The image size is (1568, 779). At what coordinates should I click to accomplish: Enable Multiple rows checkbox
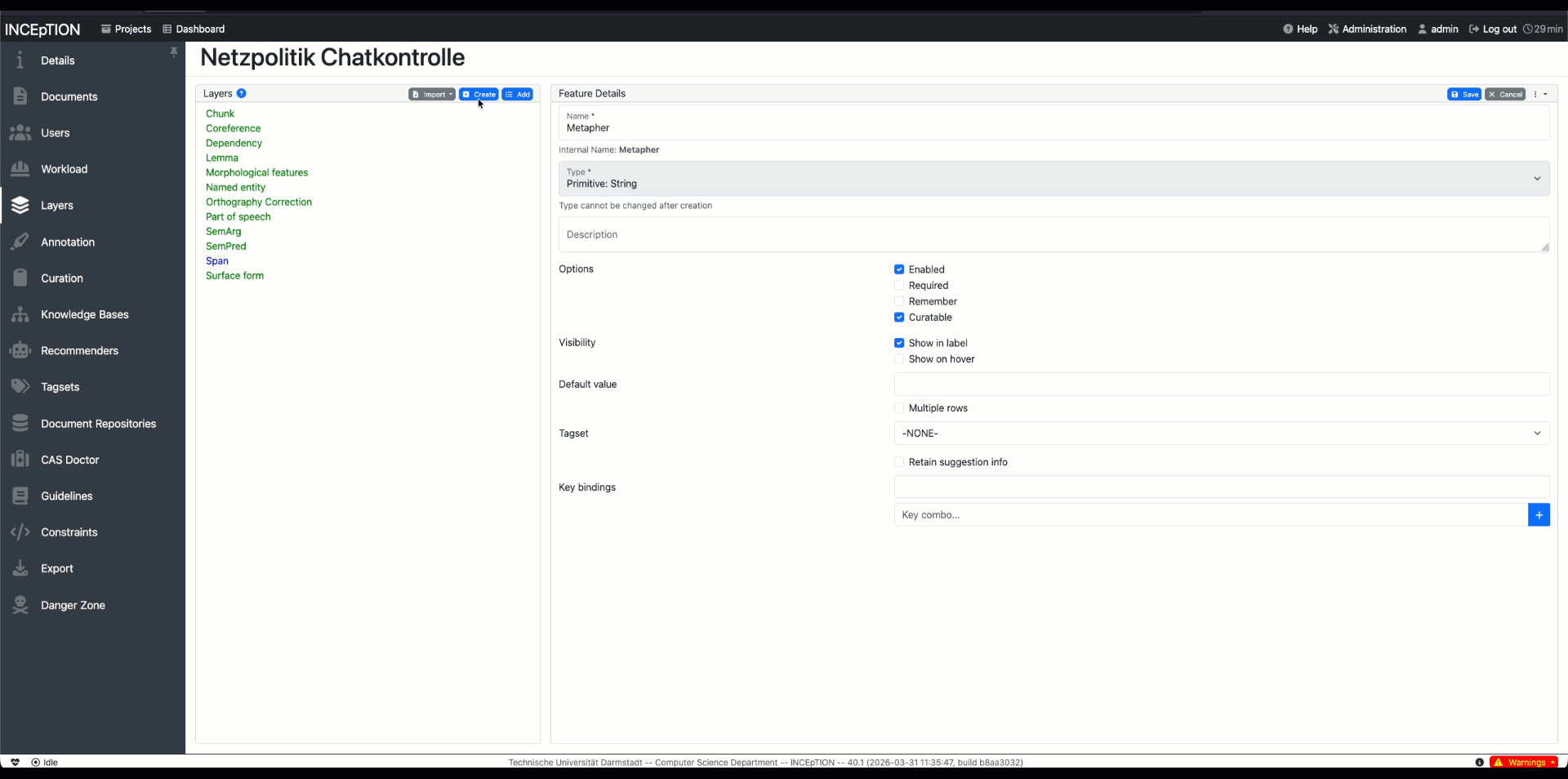899,408
